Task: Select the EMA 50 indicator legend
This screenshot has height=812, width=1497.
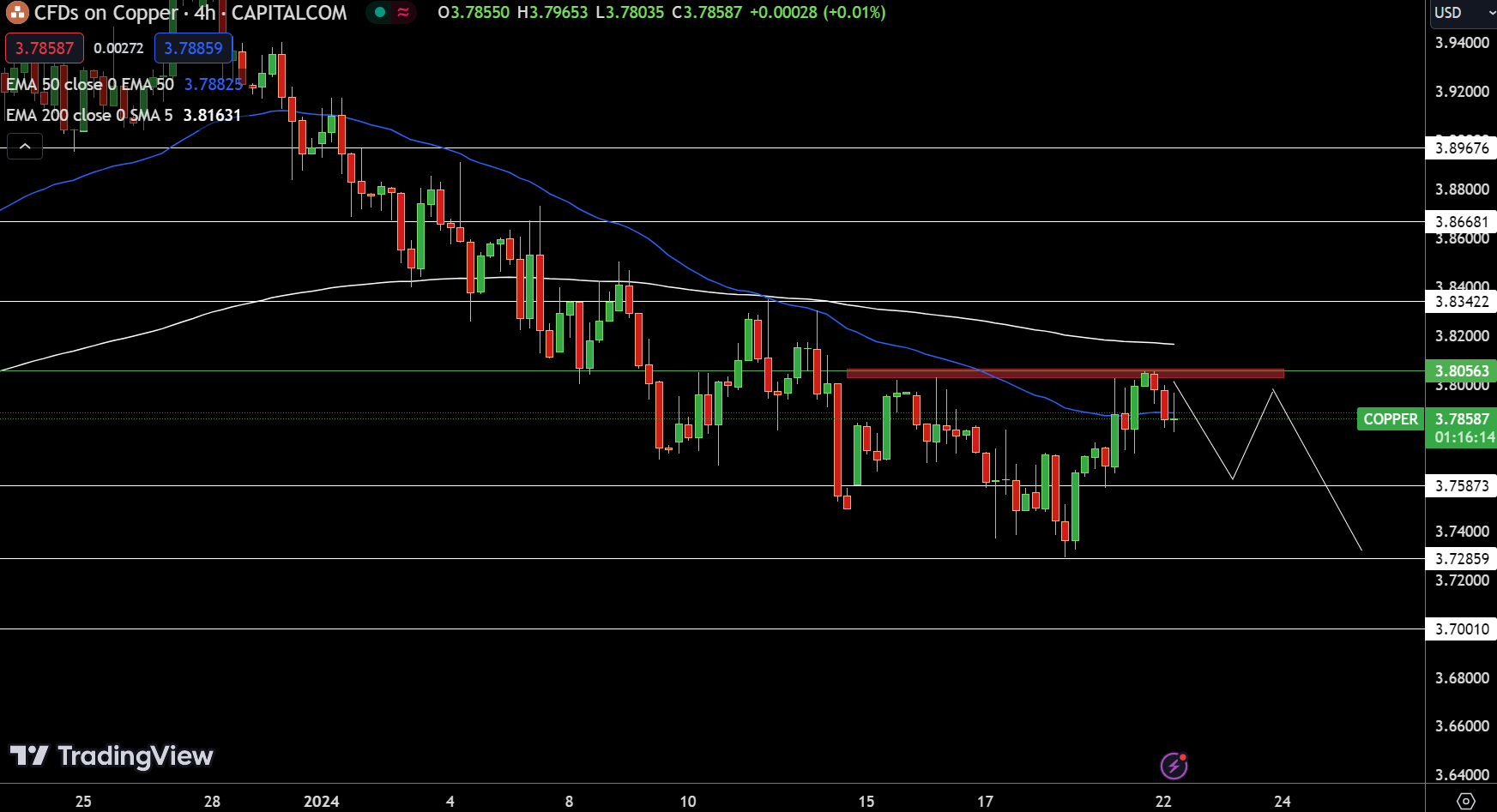Action: [90, 84]
